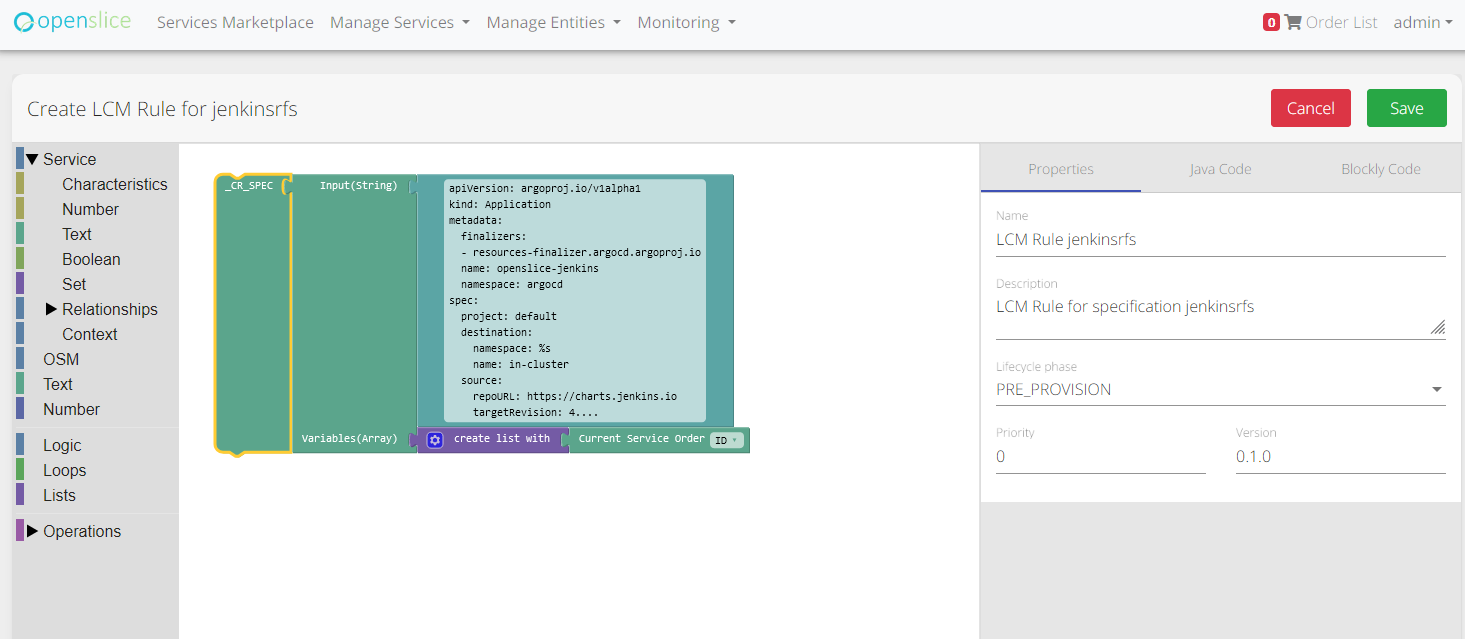Open the Lifecycle phase dropdown
This screenshot has height=639, width=1465.
tap(1220, 390)
